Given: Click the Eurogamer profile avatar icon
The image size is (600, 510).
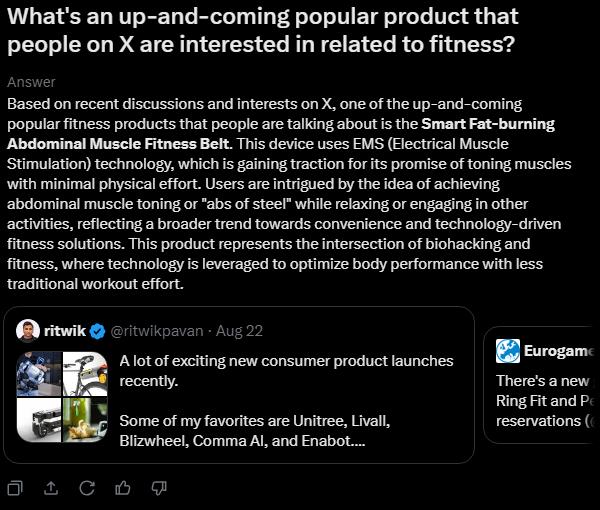Looking at the screenshot, I should 507,351.
